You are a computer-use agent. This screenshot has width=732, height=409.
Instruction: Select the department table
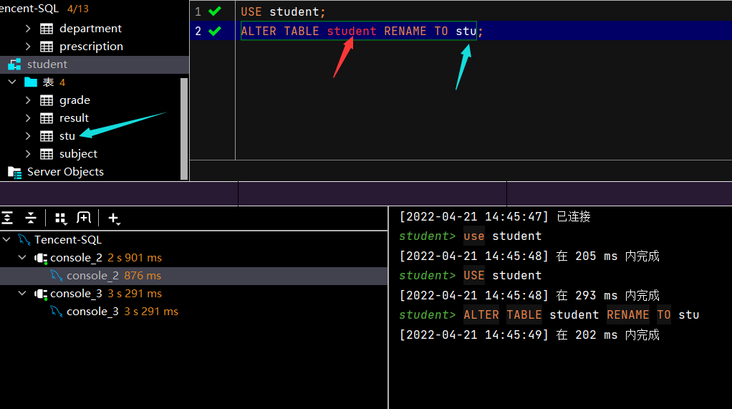[x=90, y=28]
